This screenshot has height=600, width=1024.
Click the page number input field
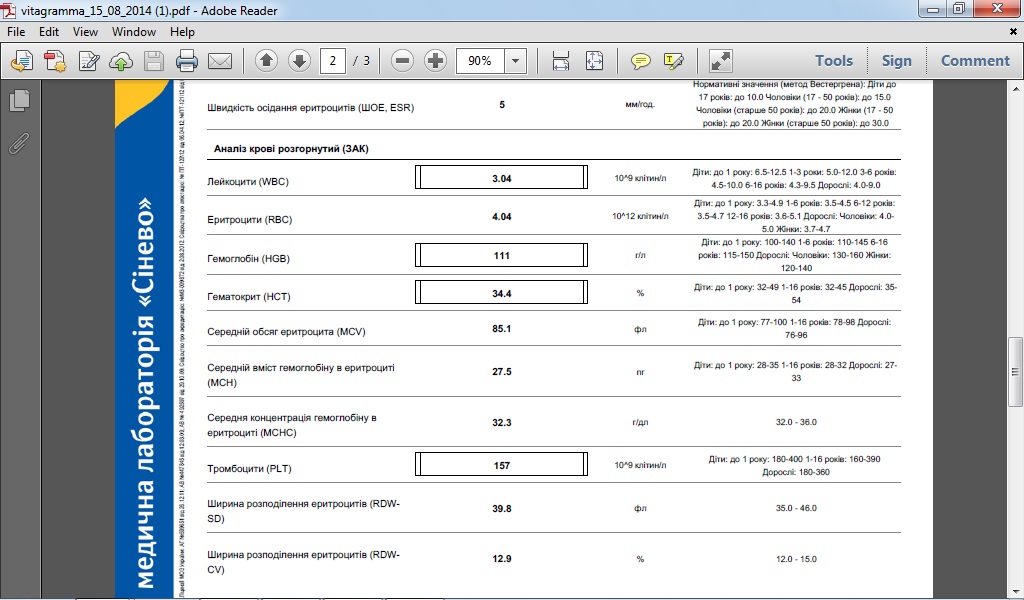(332, 61)
